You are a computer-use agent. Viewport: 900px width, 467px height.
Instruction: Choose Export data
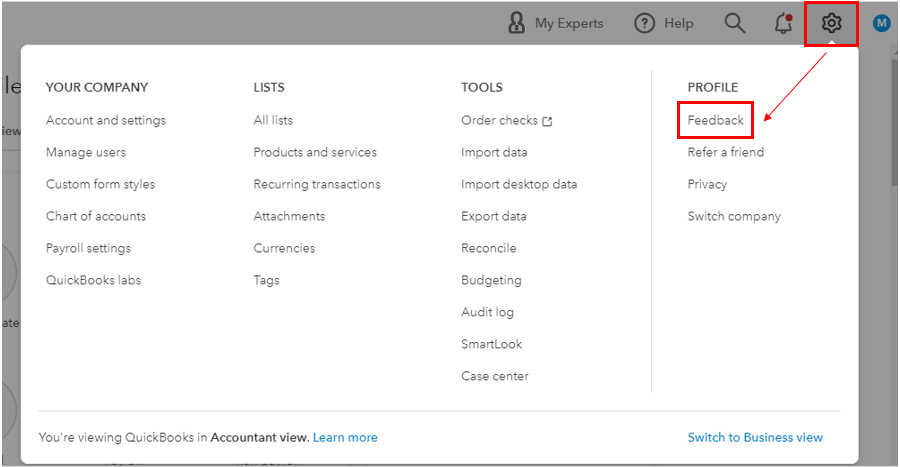click(x=494, y=216)
